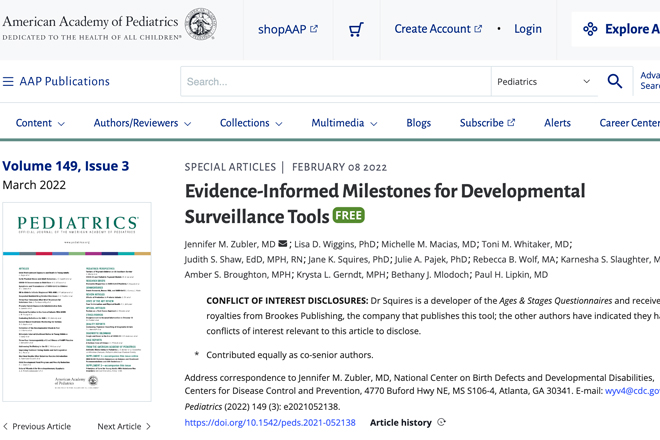Click the Explore AAP flower icon
This screenshot has height=440, width=660.
click(590, 29)
